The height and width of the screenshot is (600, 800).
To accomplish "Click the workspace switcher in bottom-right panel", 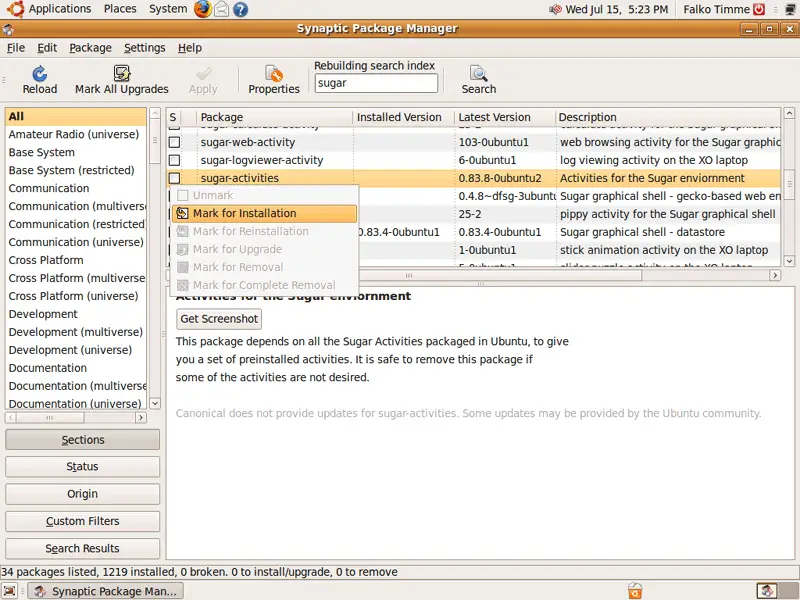I will click(x=777, y=591).
